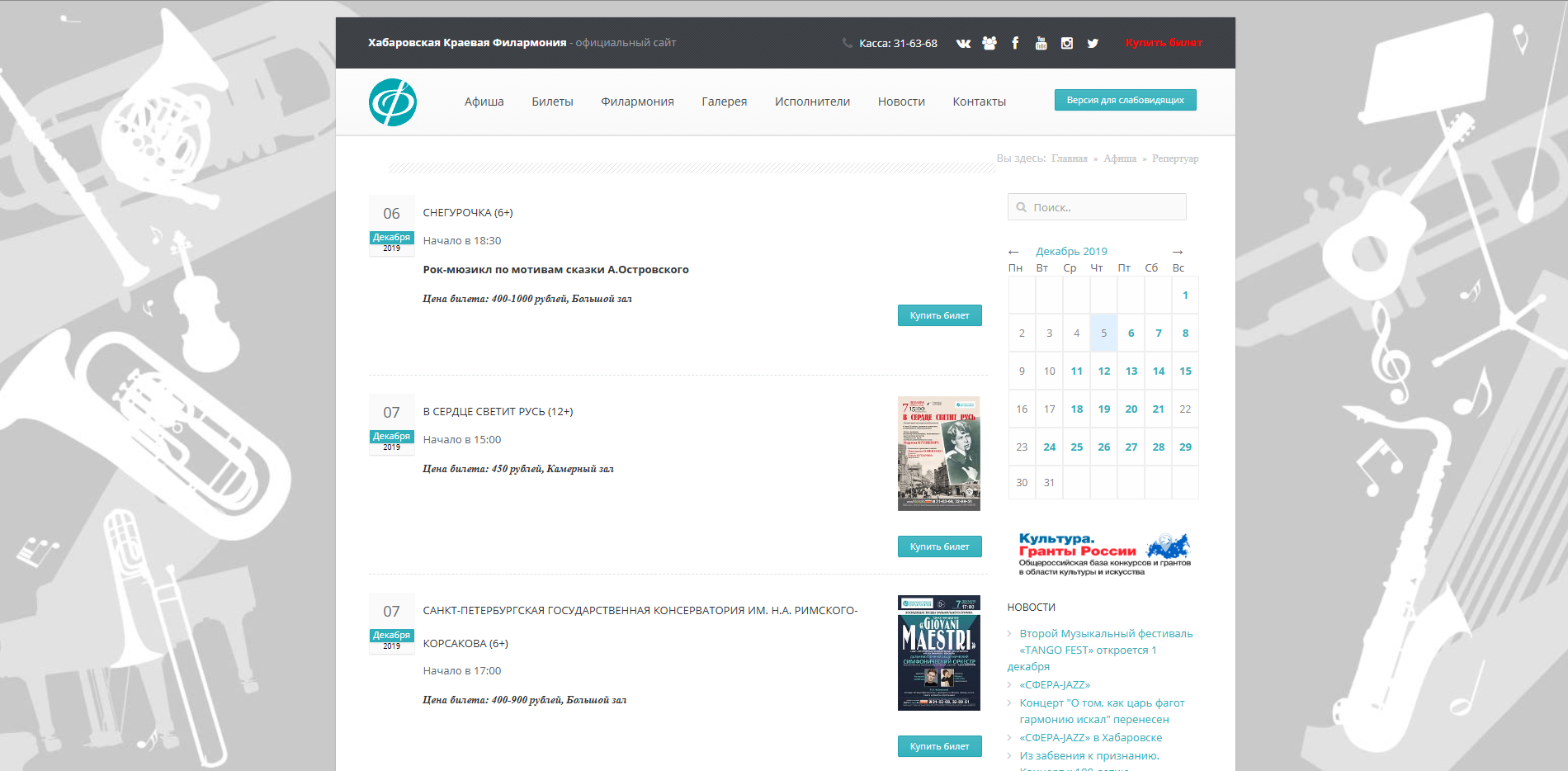Open the Facebook icon in header
This screenshot has height=771, width=1568.
[1015, 43]
